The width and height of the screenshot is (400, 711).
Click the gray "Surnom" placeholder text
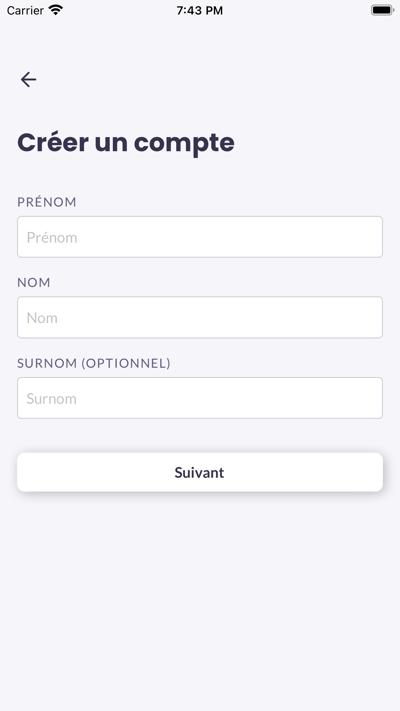(x=52, y=399)
